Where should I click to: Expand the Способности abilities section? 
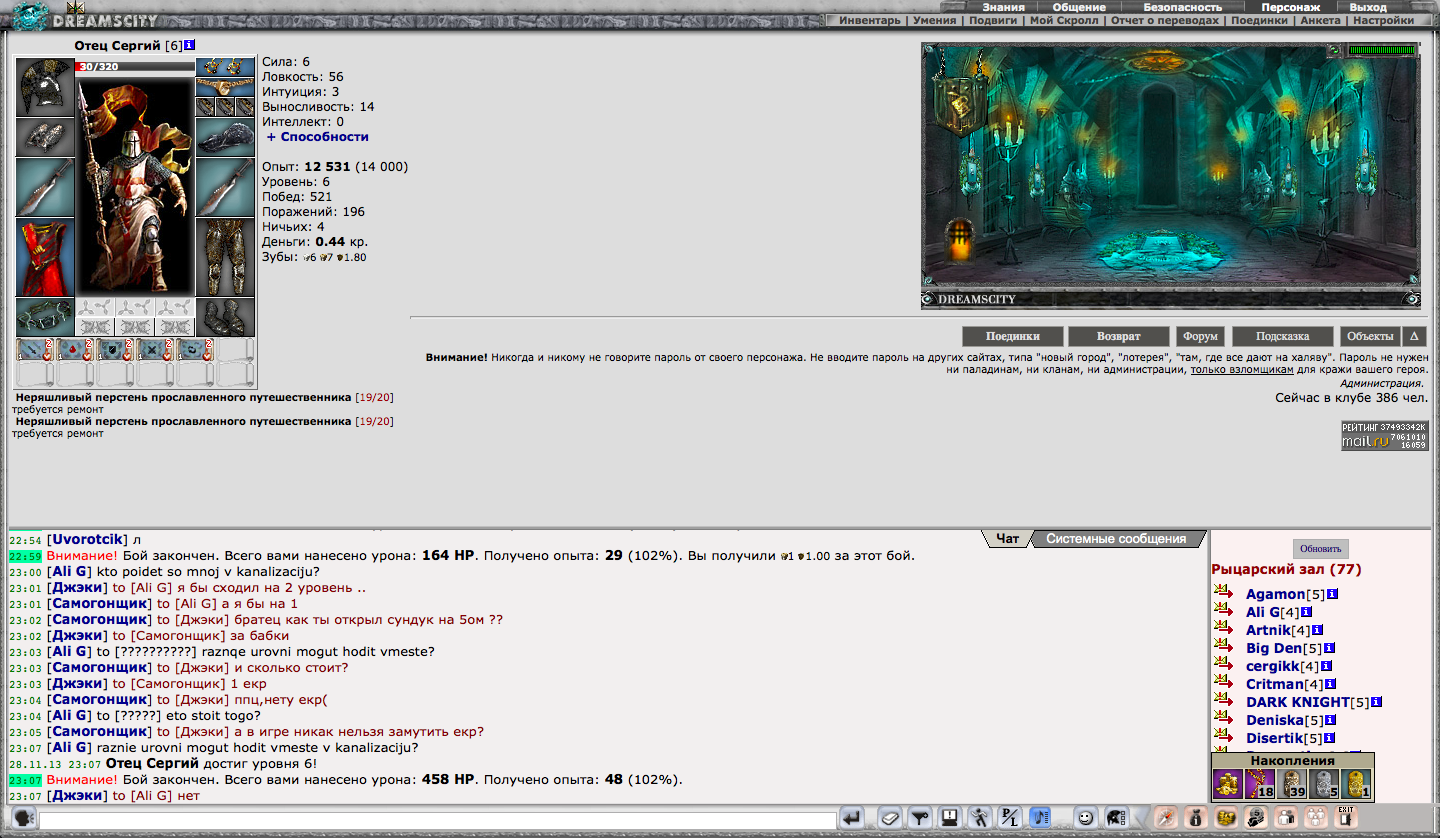(317, 136)
